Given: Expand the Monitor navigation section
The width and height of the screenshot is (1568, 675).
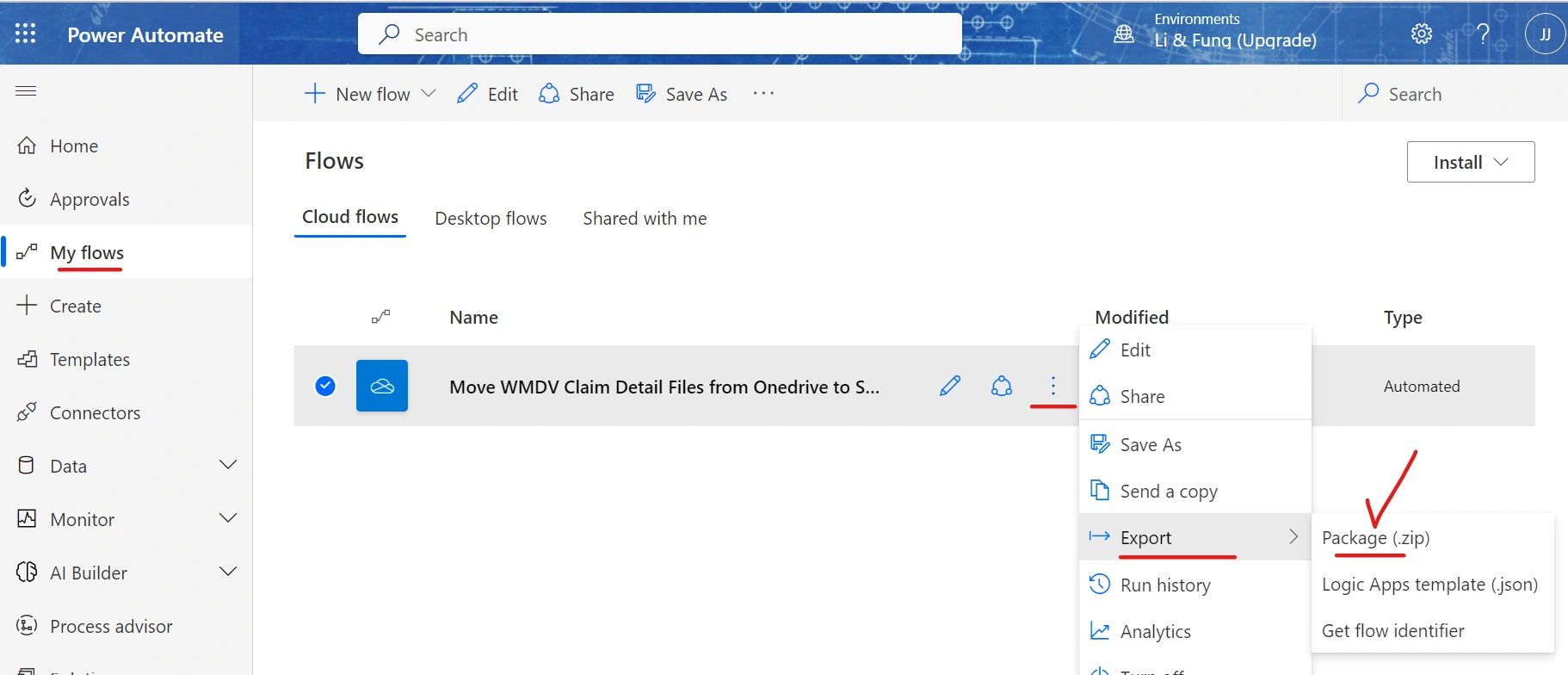Looking at the screenshot, I should tap(227, 519).
